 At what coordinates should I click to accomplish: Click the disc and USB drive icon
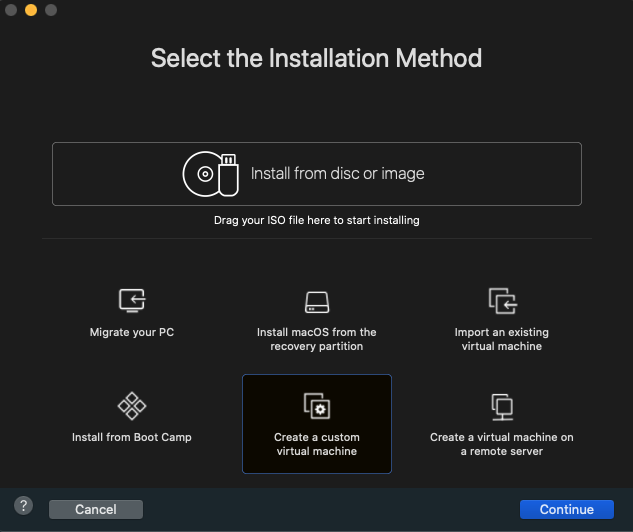[211, 174]
